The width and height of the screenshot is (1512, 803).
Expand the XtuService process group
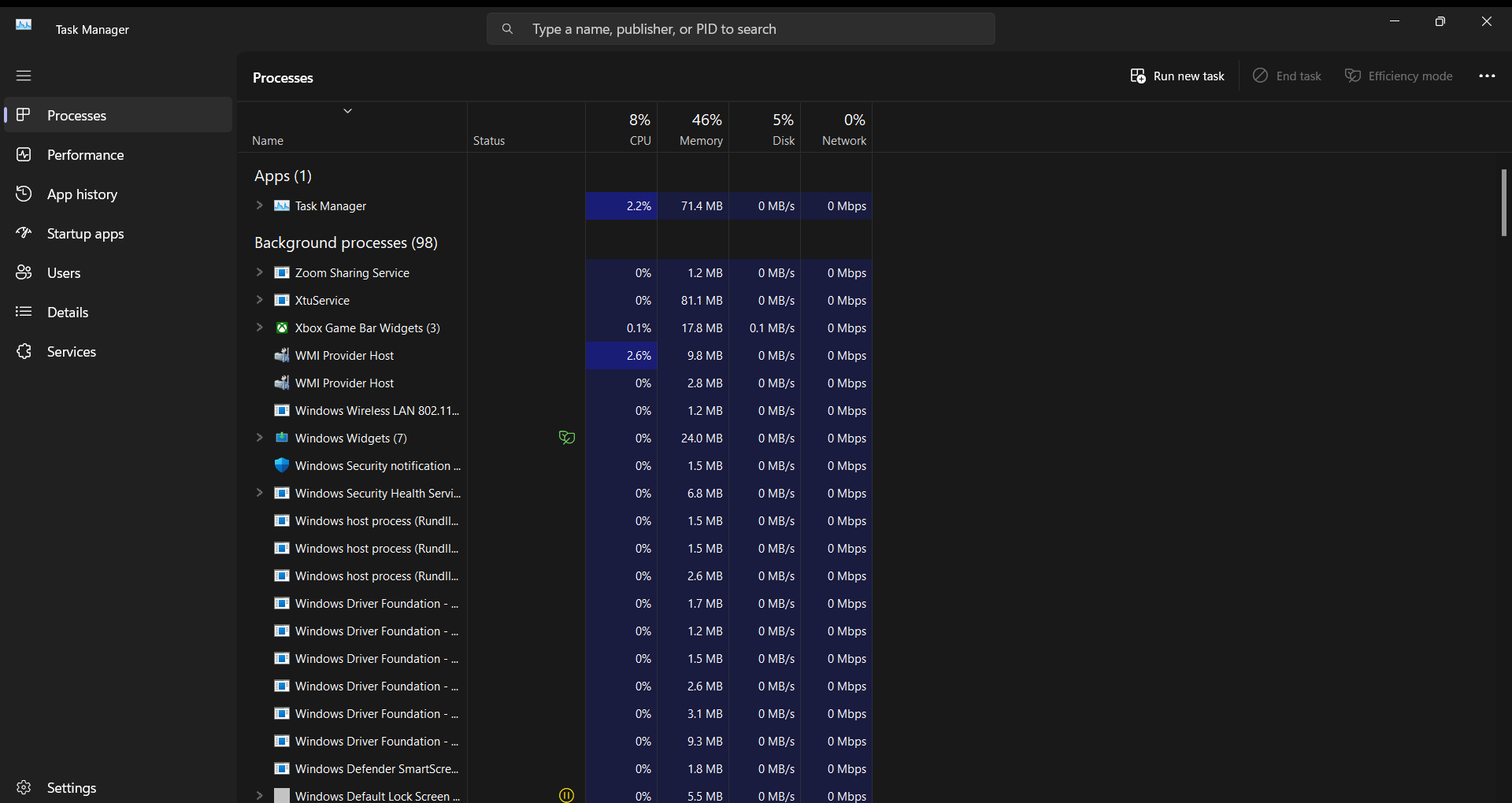(259, 300)
